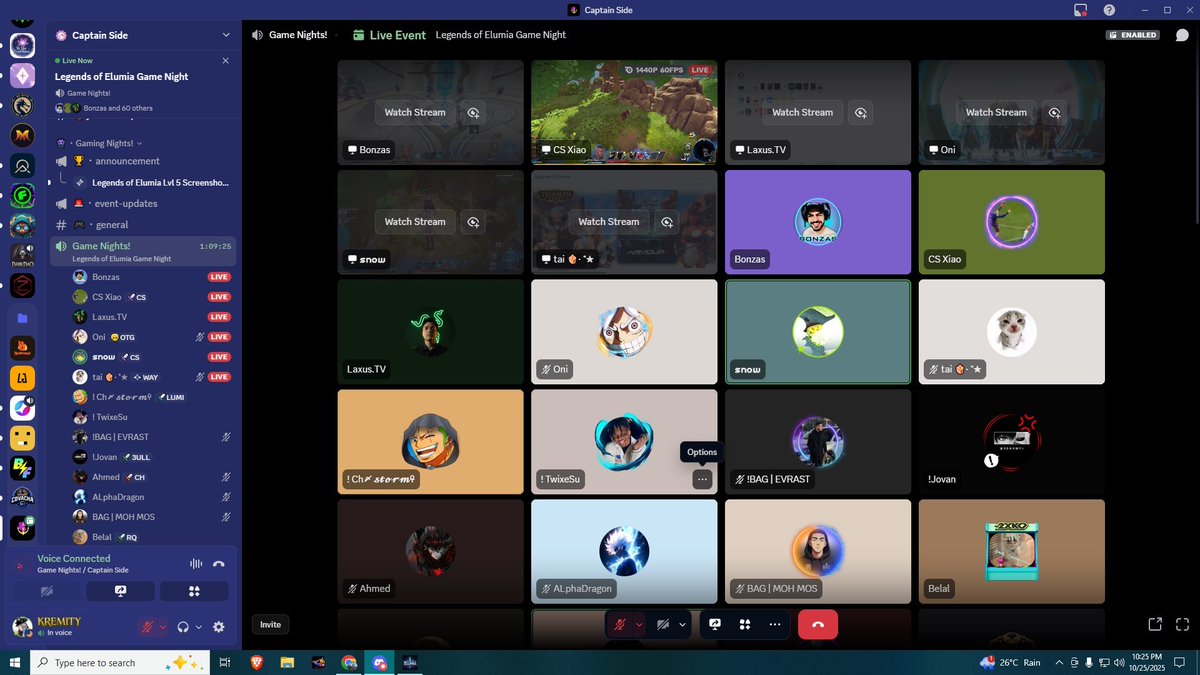The height and width of the screenshot is (675, 1200).
Task: Expand the Captain Side server menu
Action: [226, 35]
